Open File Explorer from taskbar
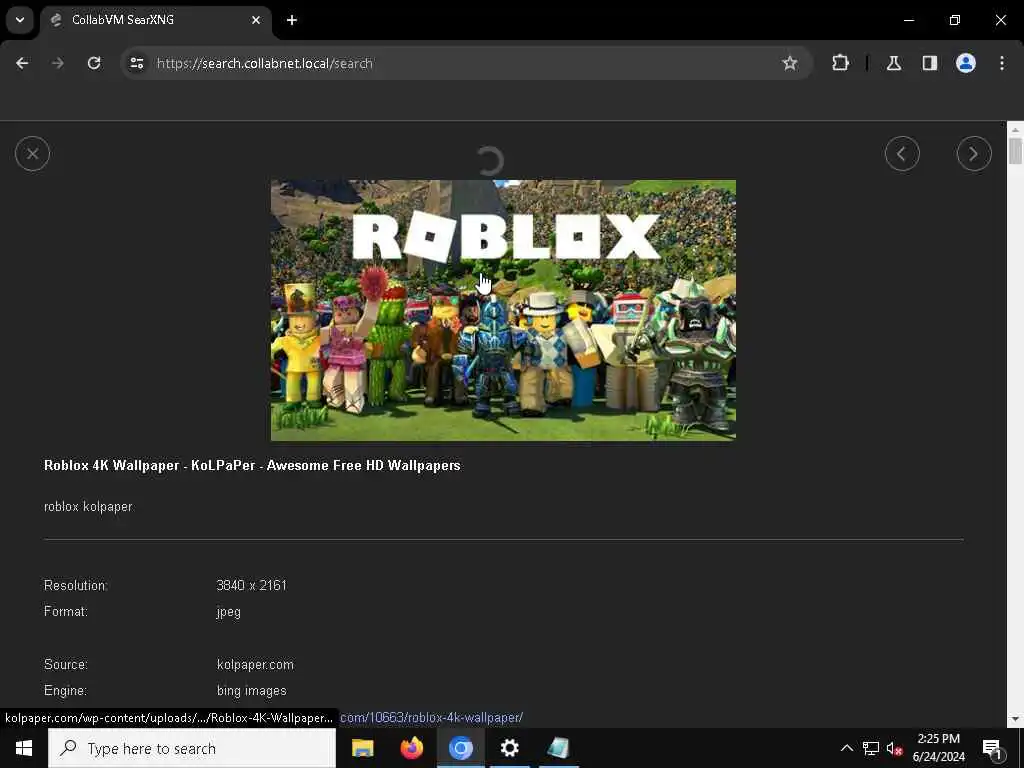This screenshot has height=768, width=1024. (362, 748)
